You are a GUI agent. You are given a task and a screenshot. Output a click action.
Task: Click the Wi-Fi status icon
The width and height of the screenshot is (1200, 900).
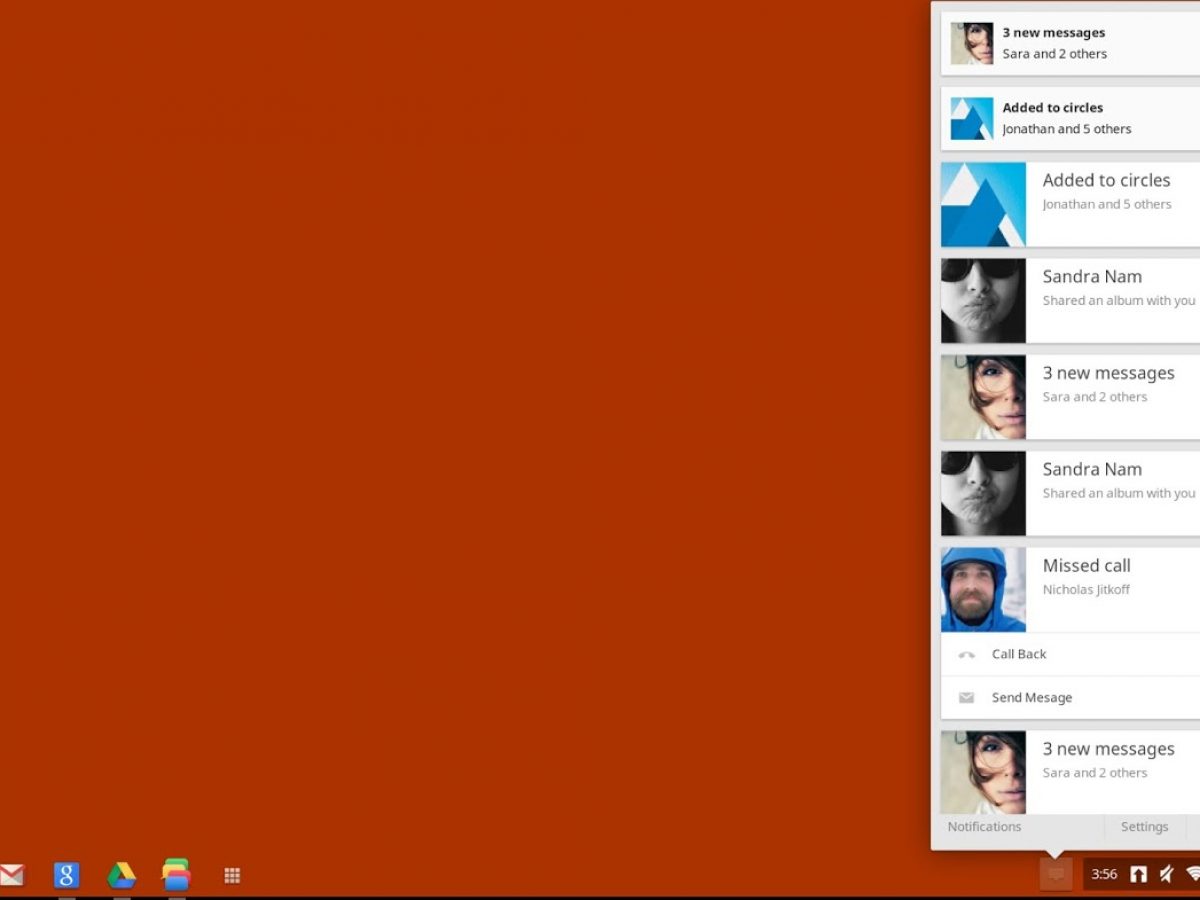[1192, 874]
